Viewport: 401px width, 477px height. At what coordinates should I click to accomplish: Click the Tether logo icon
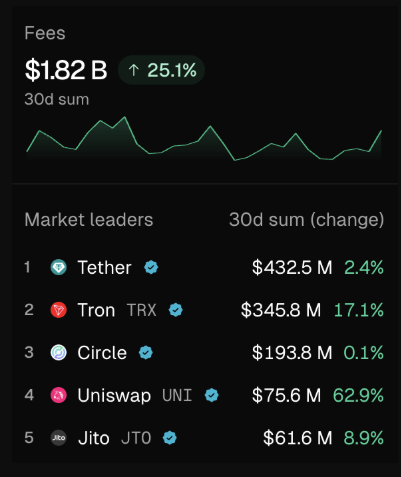point(59,267)
